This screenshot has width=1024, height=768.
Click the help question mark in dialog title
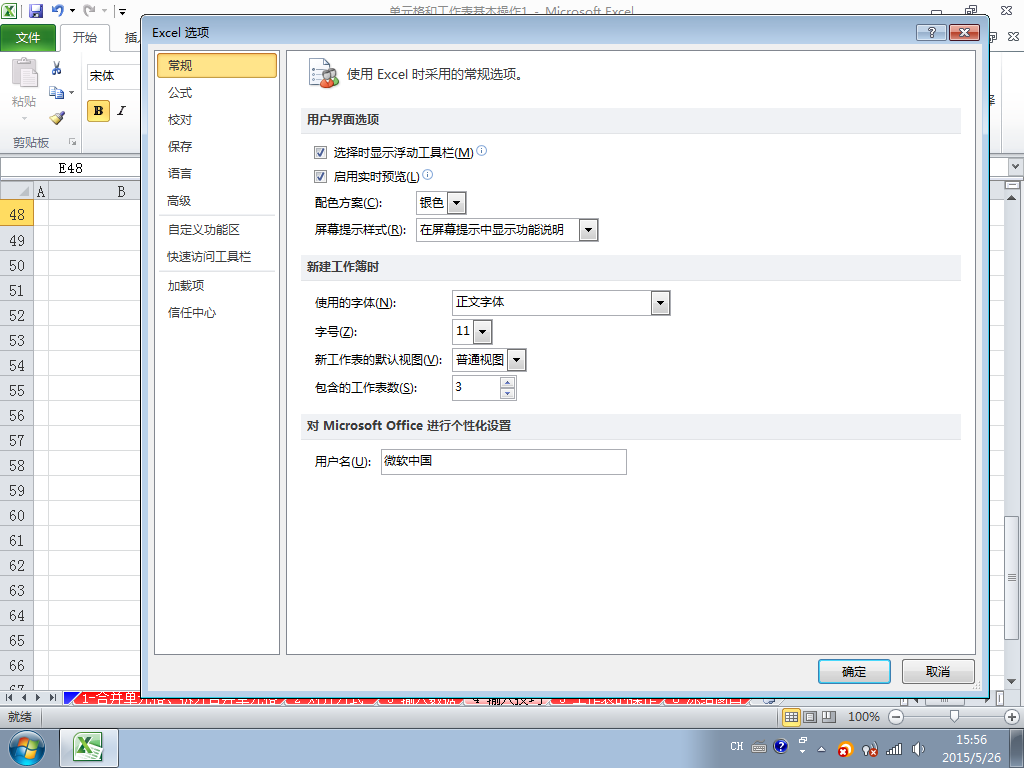[x=931, y=32]
